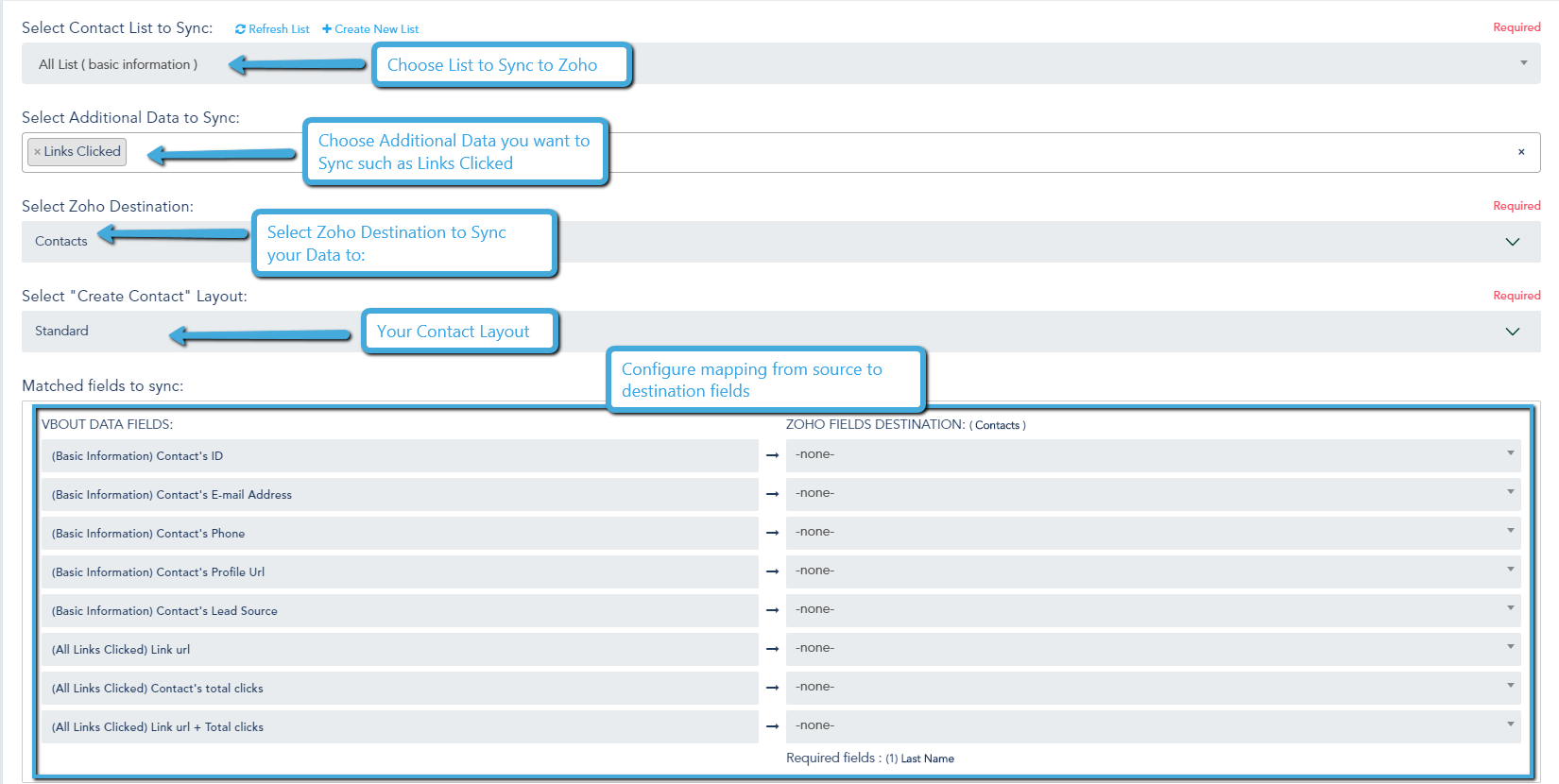Click the Contact's Profile Url source field
The height and width of the screenshot is (784, 1559).
pos(400,571)
